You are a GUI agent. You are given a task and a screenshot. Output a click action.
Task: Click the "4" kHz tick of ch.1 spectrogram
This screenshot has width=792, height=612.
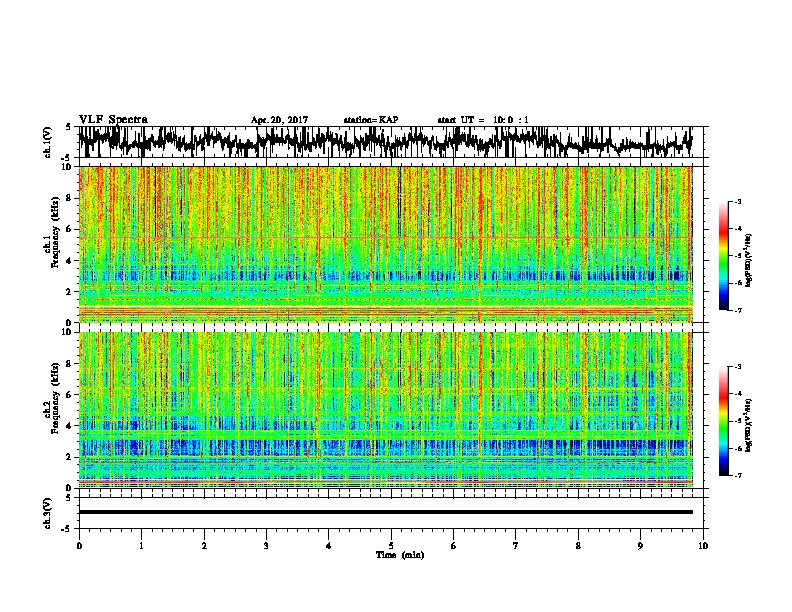click(x=71, y=261)
